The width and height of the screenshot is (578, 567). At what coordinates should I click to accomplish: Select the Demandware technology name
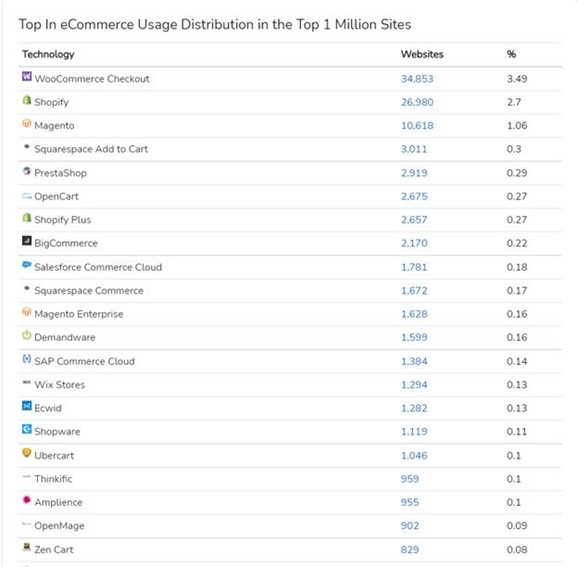click(65, 337)
